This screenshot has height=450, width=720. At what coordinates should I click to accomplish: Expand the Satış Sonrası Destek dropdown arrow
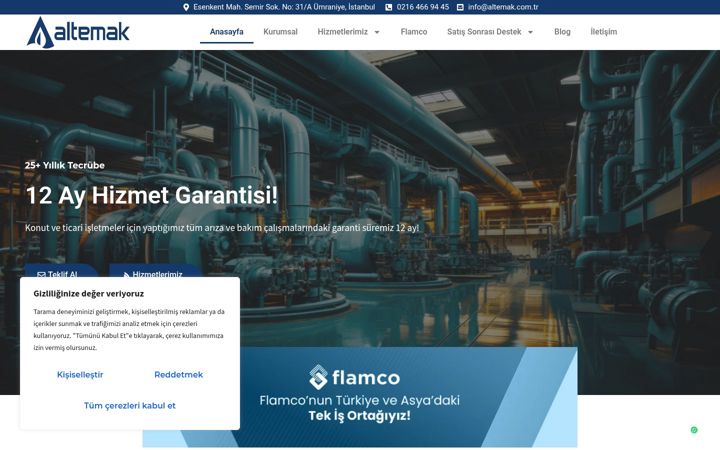[530, 32]
